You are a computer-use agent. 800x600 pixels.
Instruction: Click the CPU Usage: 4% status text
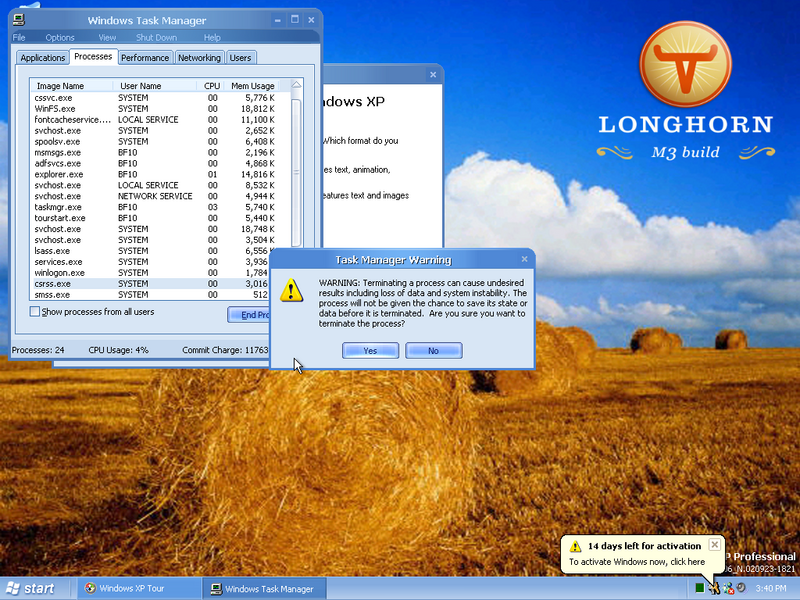118,350
